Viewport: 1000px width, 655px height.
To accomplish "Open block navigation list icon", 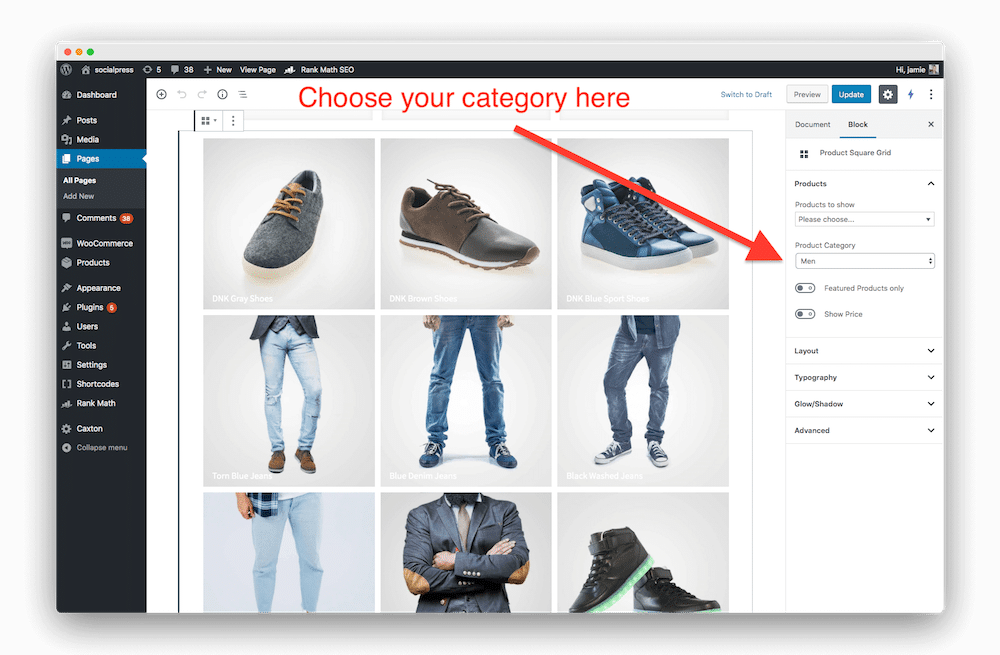I will (x=243, y=94).
